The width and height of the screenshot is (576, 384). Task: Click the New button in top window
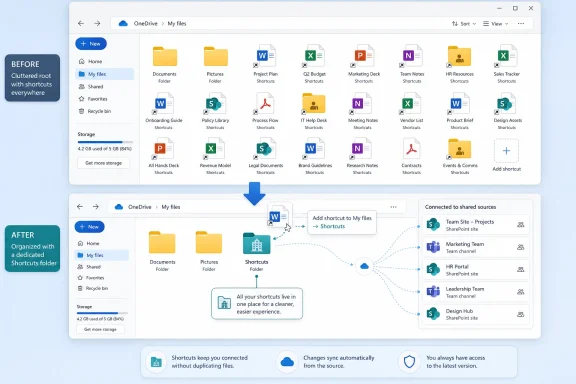click(x=91, y=44)
